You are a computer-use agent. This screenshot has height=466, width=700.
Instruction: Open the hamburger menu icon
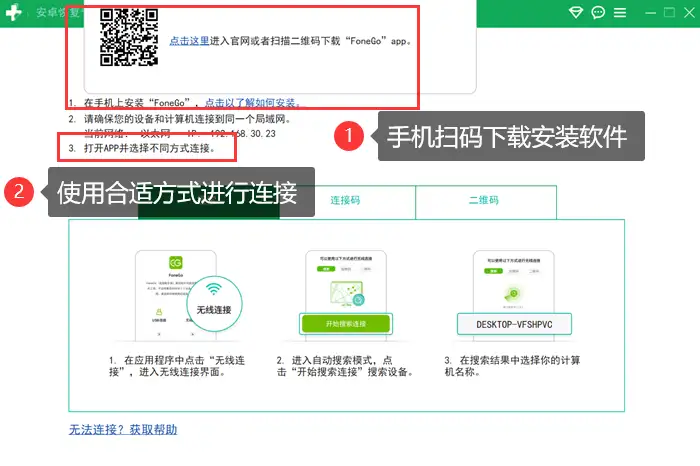(x=620, y=12)
